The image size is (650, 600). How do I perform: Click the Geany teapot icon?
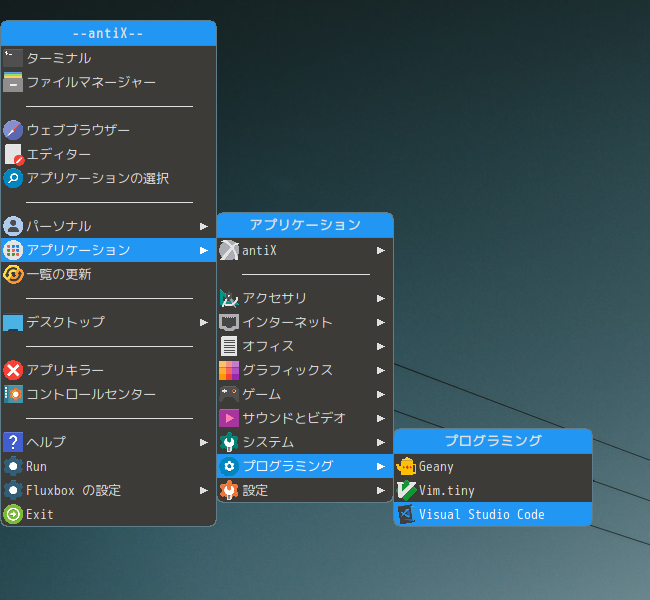pyautogui.click(x=406, y=466)
